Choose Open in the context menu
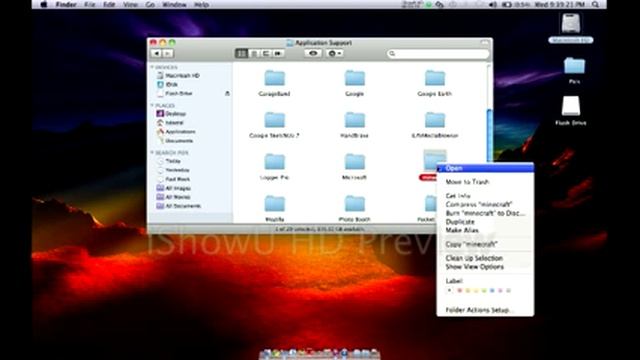This screenshot has width=640, height=360. point(485,168)
